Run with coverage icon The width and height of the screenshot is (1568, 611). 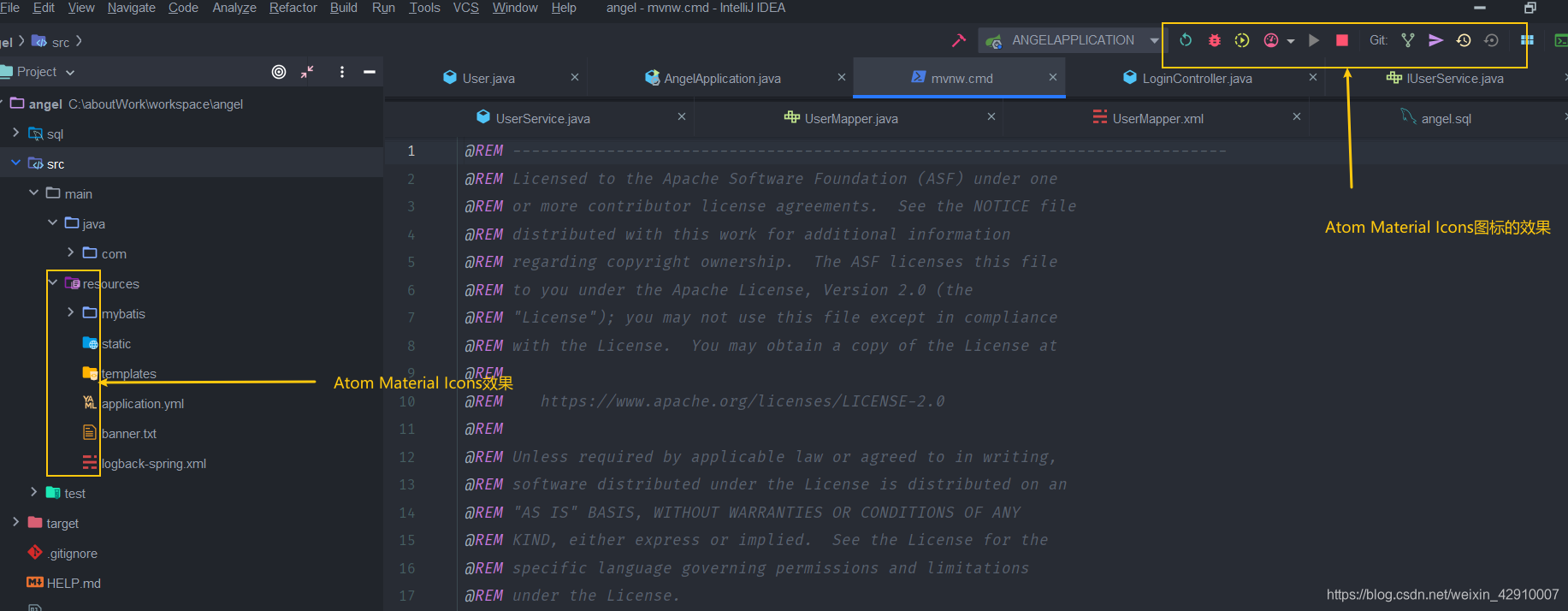pyautogui.click(x=1242, y=40)
